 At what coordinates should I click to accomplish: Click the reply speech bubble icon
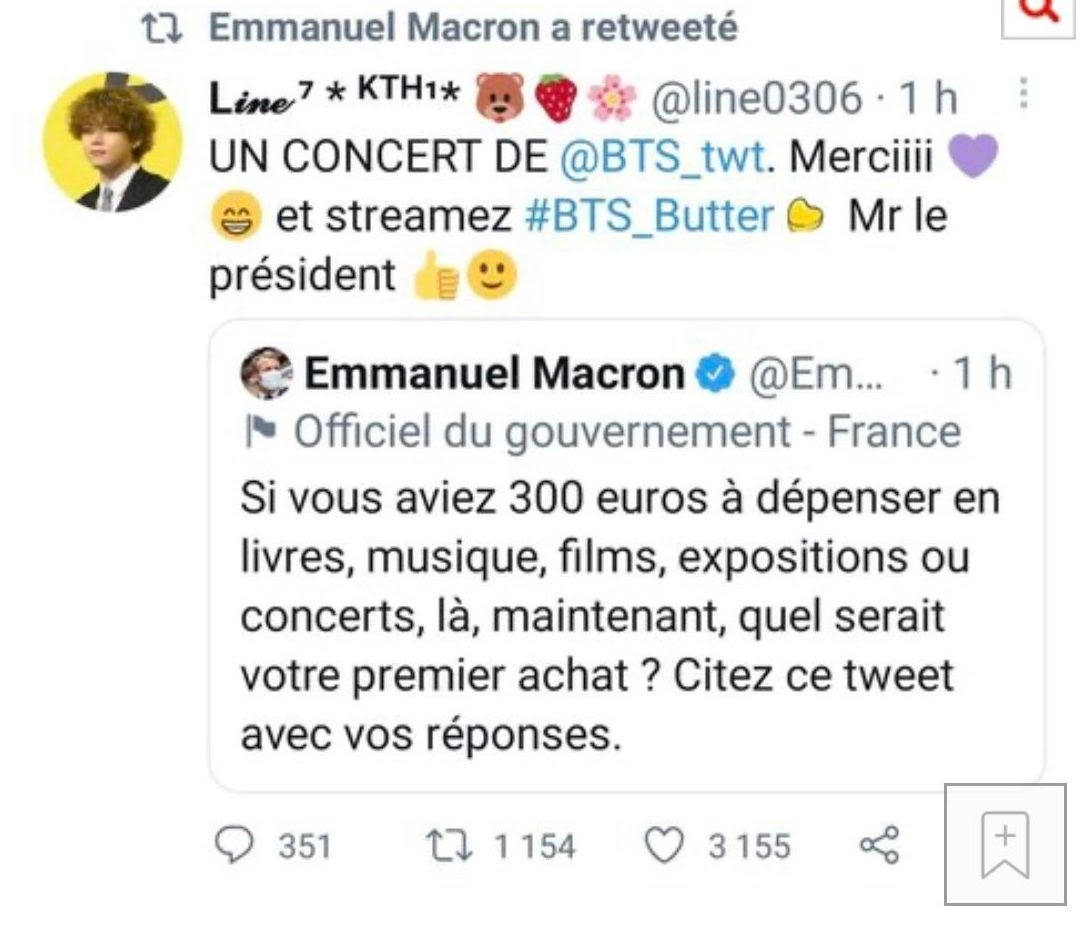[x=235, y=845]
